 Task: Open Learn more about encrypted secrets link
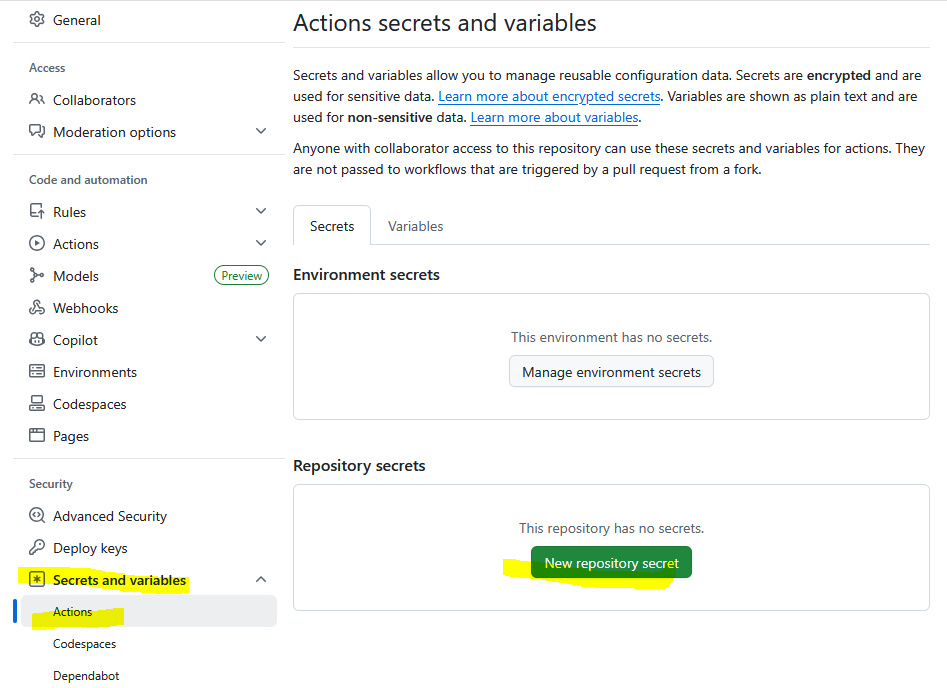(x=549, y=97)
